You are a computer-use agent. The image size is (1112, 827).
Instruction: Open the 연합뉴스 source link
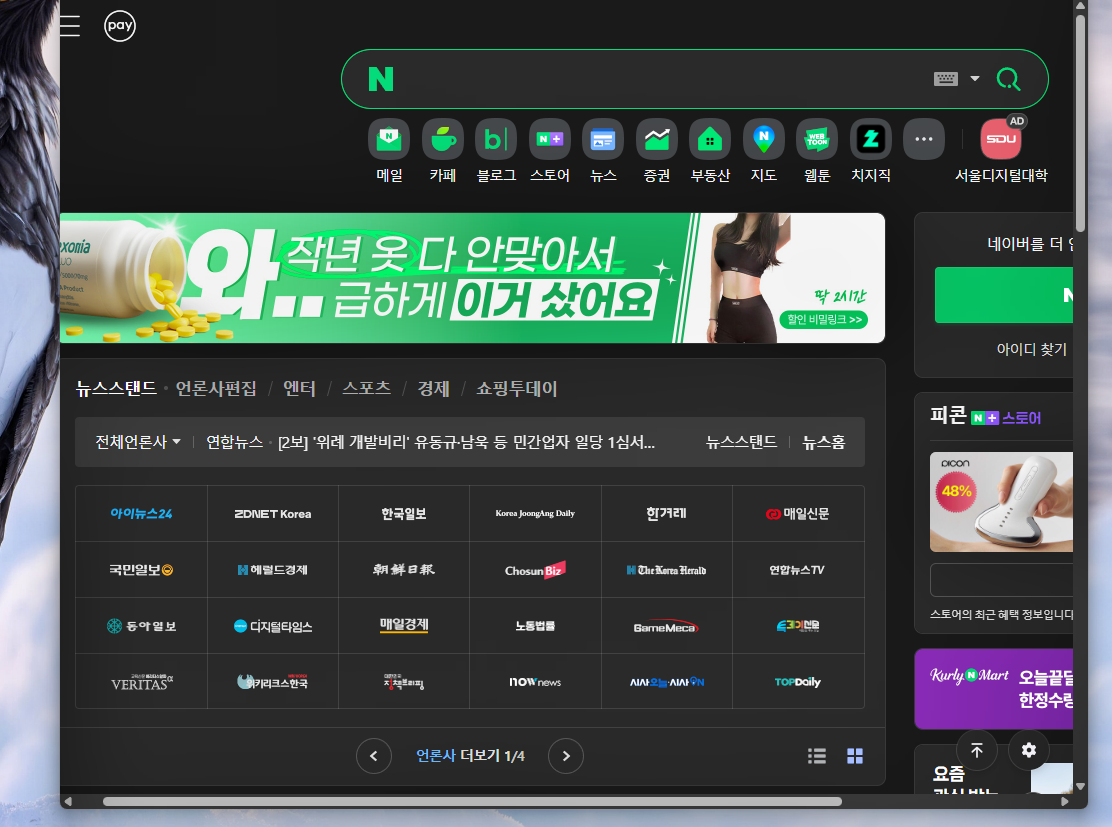(235, 442)
